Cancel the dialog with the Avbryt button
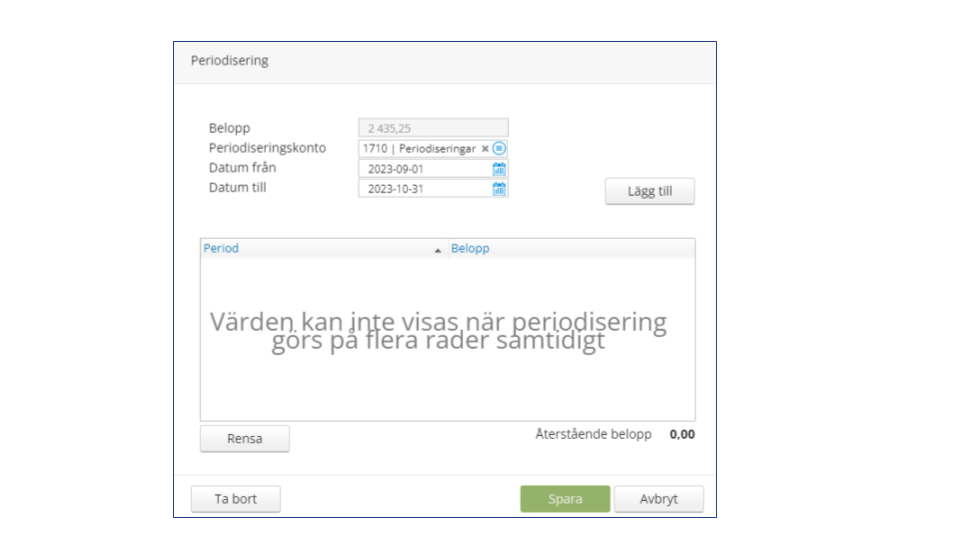Image resolution: width=960 pixels, height=540 pixels. (659, 499)
